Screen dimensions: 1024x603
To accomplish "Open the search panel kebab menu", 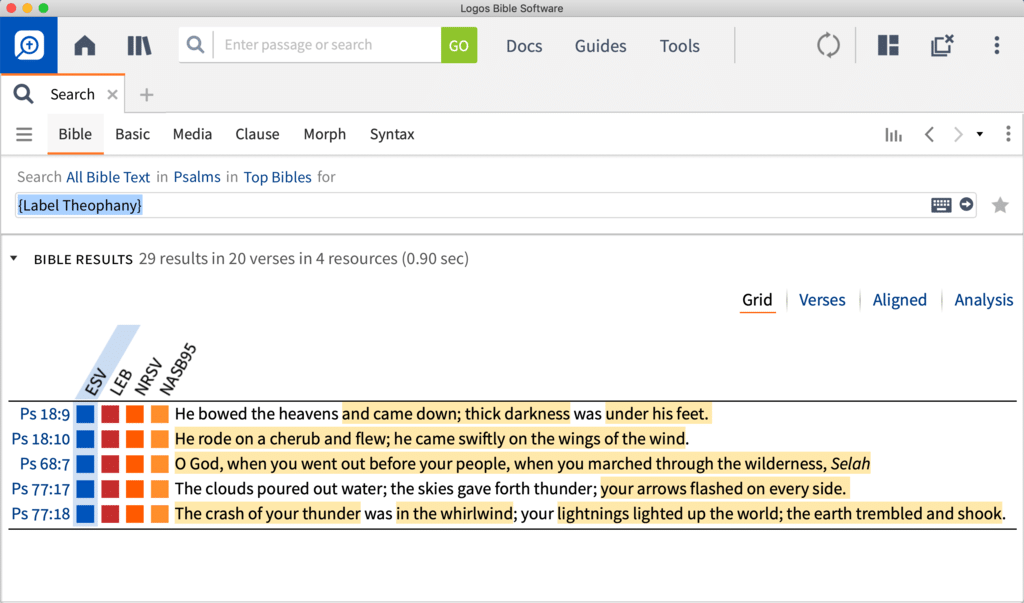I will [x=1008, y=134].
